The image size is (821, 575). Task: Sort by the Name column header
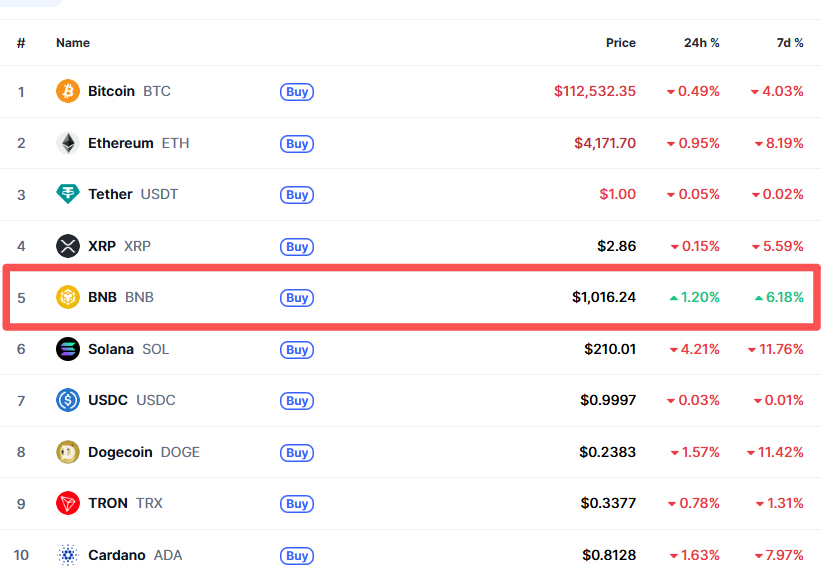pyautogui.click(x=73, y=43)
